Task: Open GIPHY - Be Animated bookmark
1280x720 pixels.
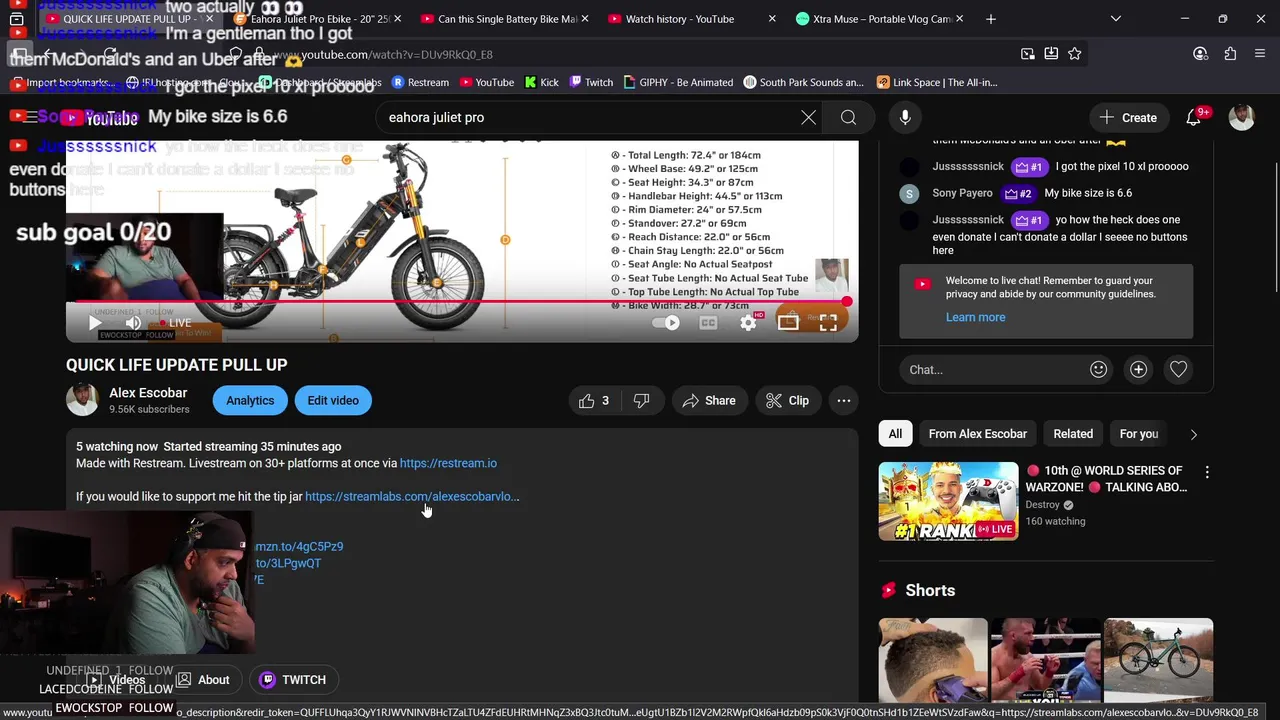Action: (x=677, y=83)
